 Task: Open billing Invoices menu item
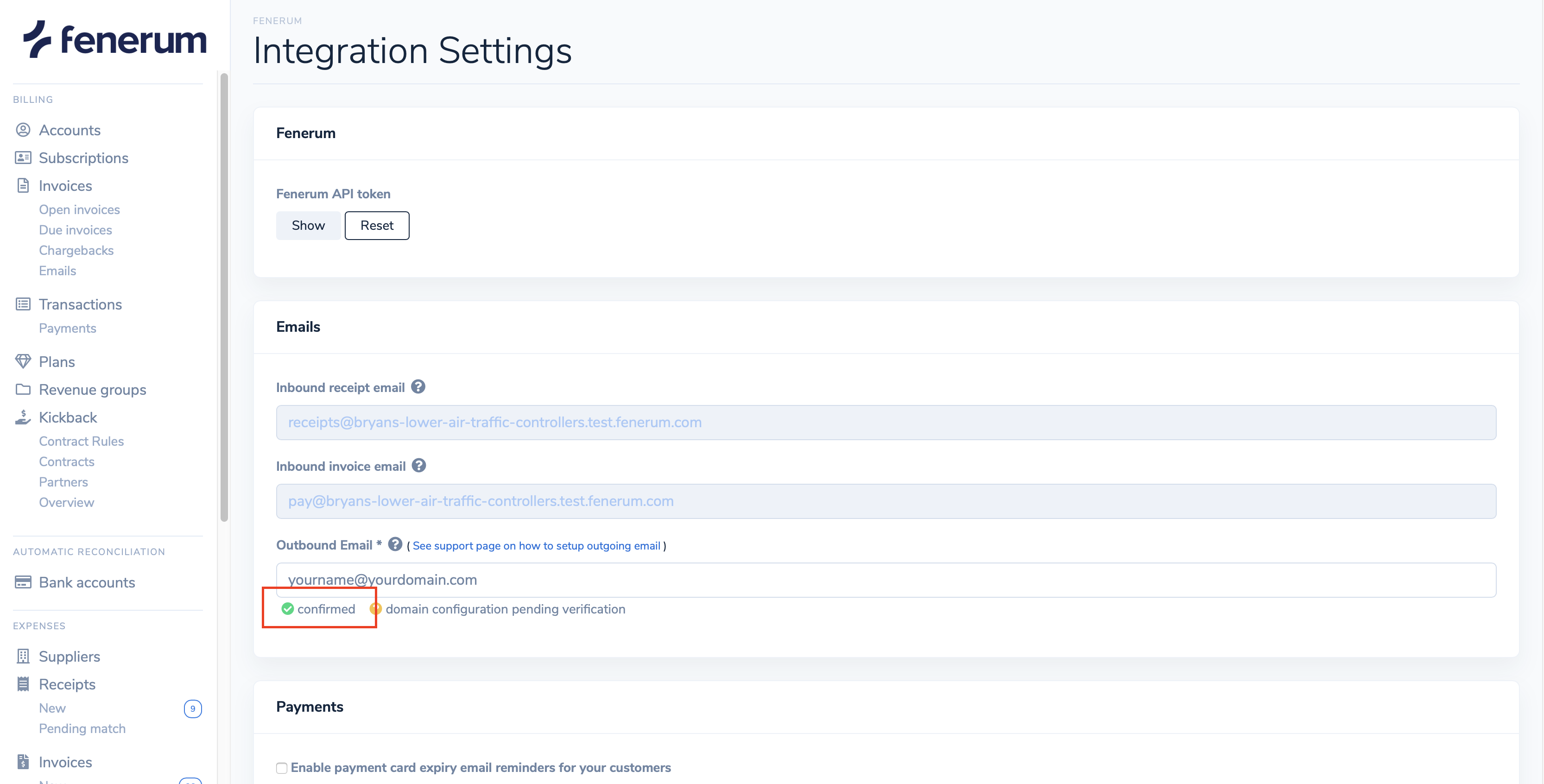tap(65, 186)
